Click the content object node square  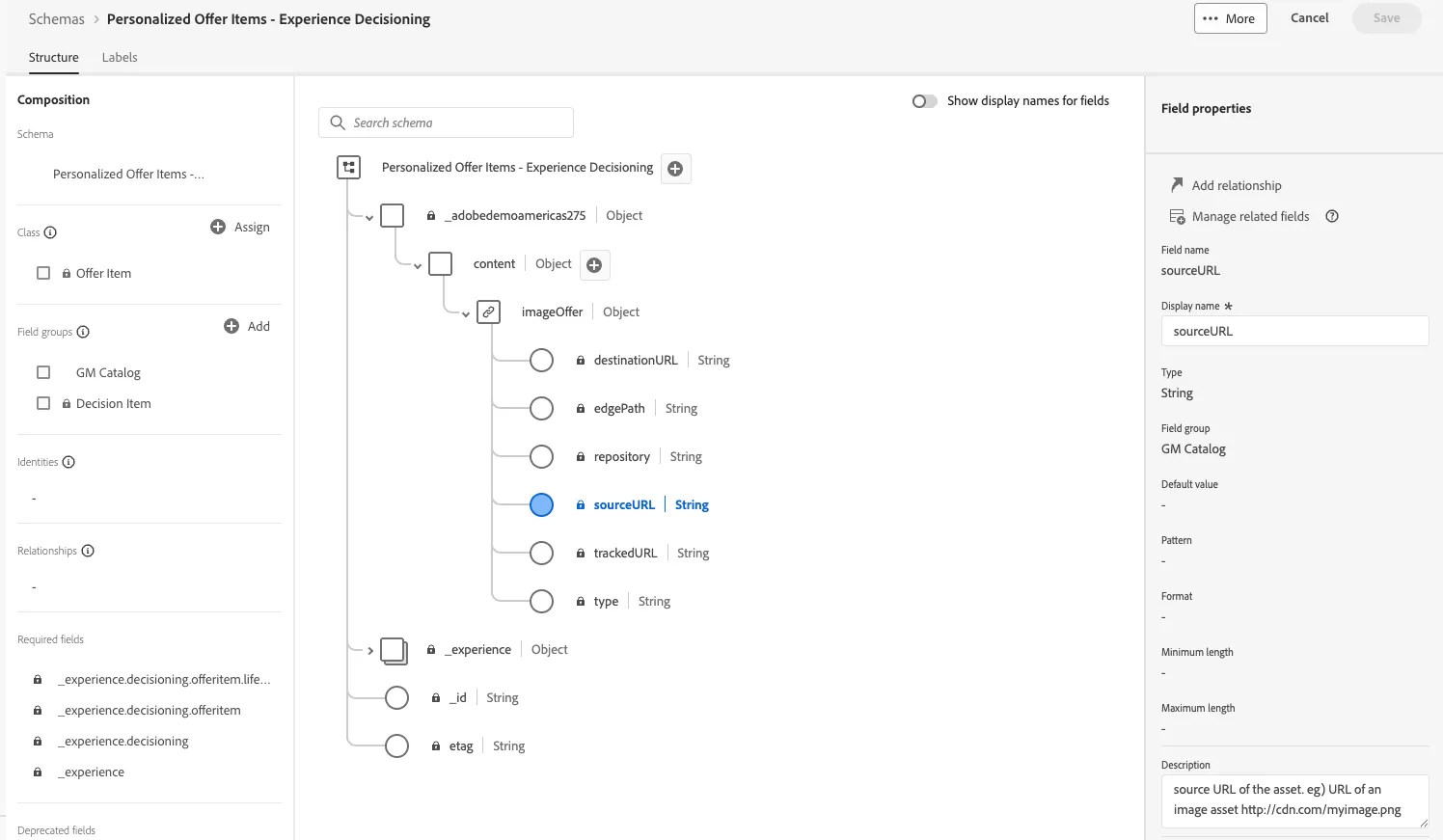[x=441, y=263]
